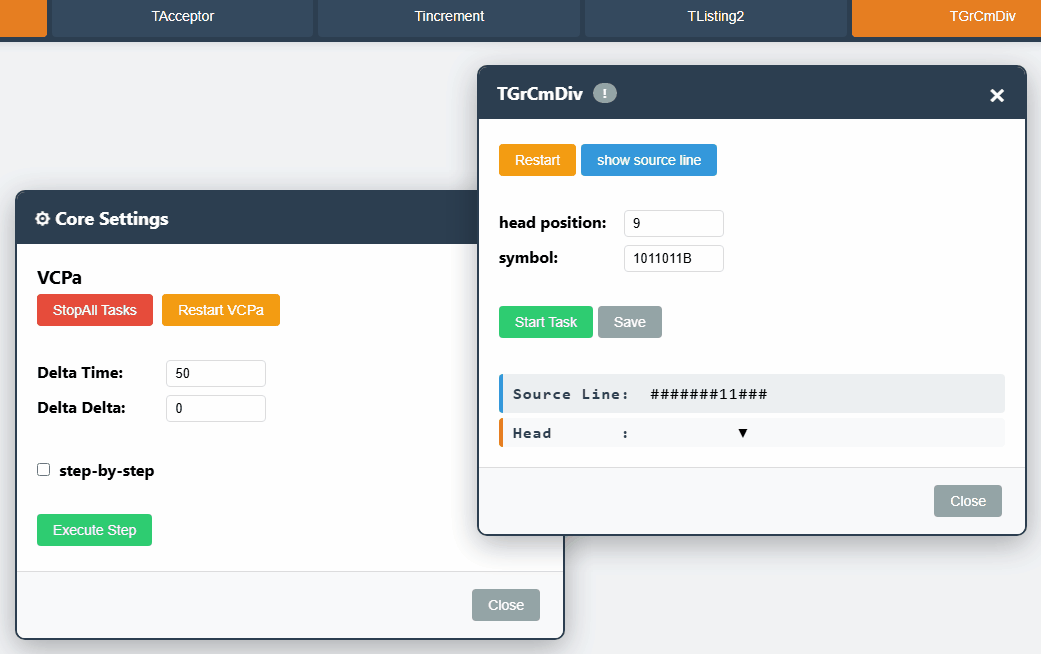Click the Execute Step button
1041x654 pixels.
pos(94,530)
